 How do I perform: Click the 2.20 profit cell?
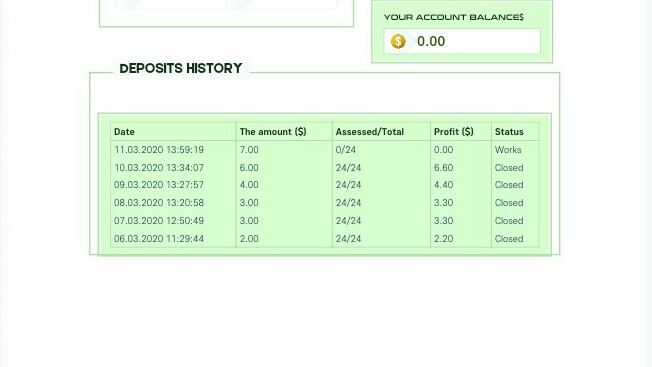(x=443, y=239)
